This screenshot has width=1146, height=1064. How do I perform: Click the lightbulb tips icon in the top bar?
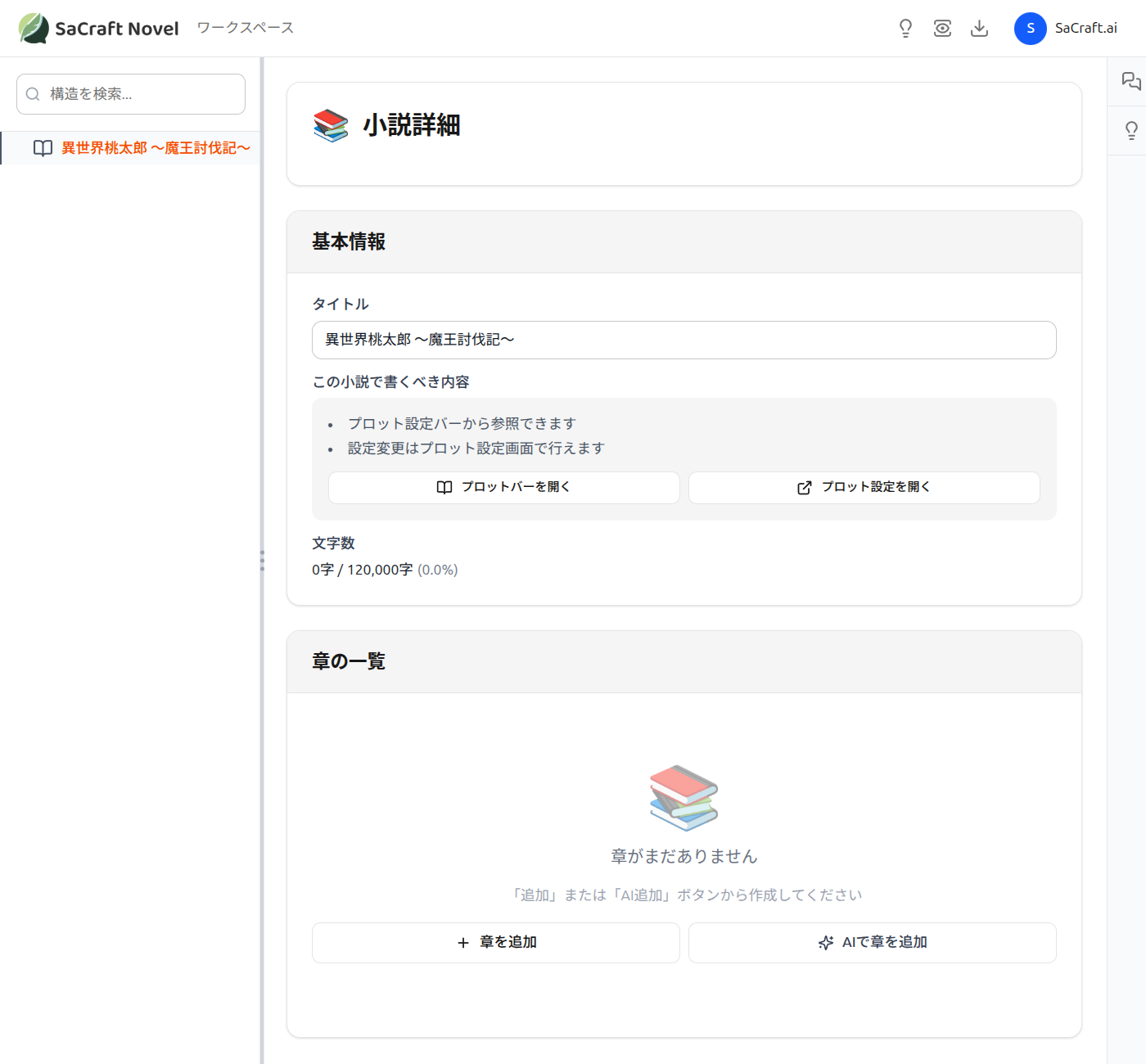point(905,28)
